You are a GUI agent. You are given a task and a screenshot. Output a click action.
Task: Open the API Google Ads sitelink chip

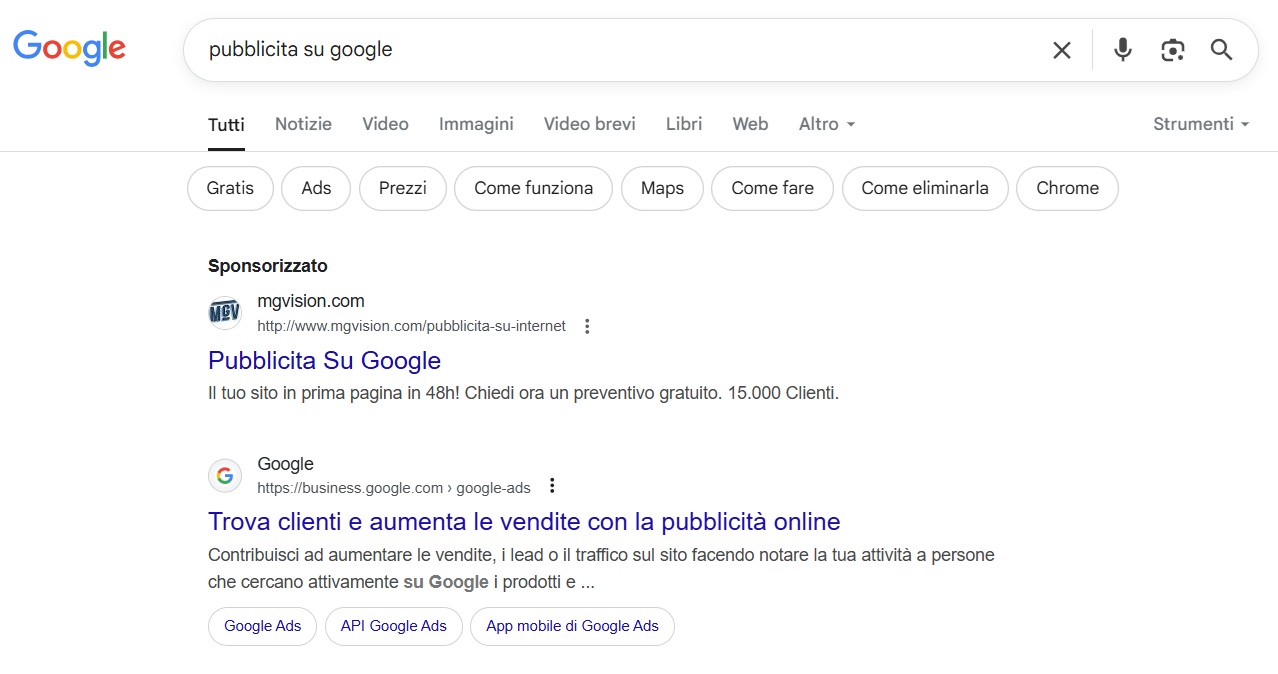pos(393,626)
